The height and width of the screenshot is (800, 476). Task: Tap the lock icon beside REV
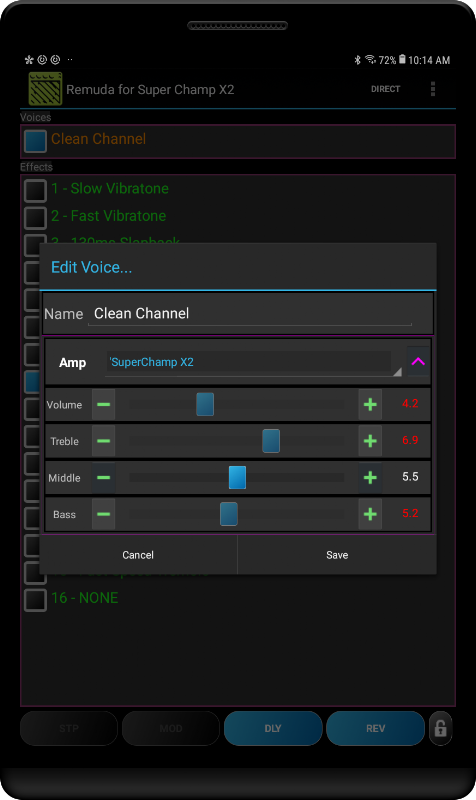click(x=440, y=729)
